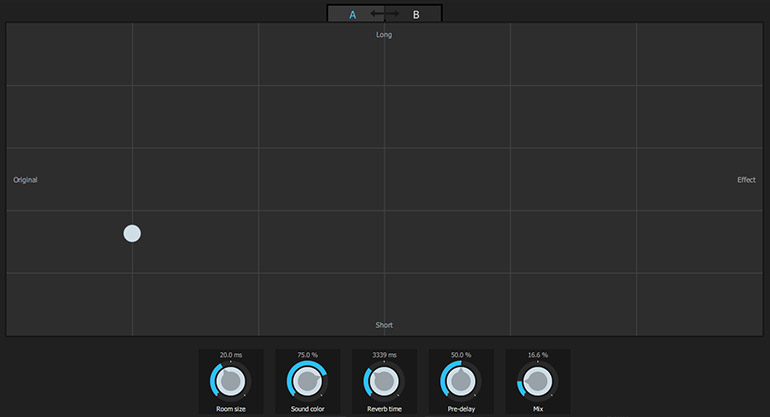Click the Short label on the pad
The width and height of the screenshot is (770, 417).
pyautogui.click(x=384, y=325)
